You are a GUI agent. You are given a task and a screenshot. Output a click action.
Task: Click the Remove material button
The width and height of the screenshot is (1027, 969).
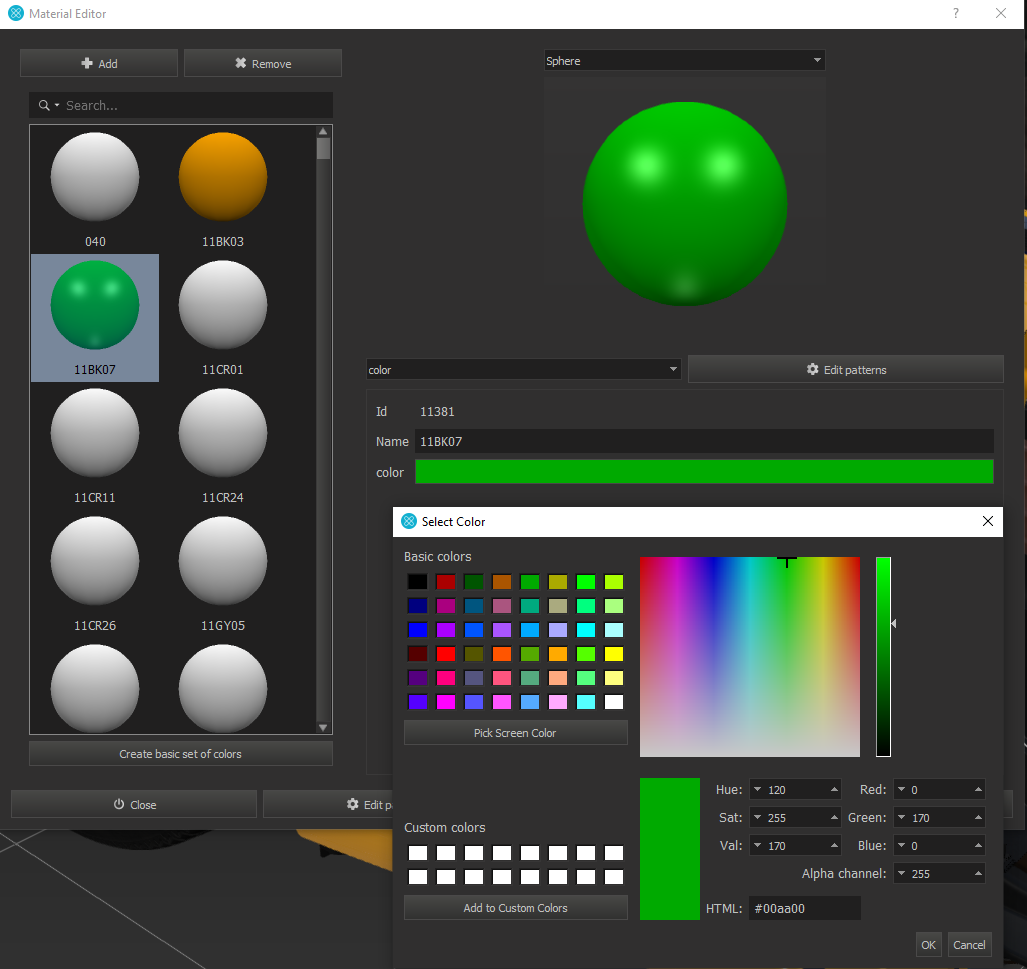[x=262, y=63]
